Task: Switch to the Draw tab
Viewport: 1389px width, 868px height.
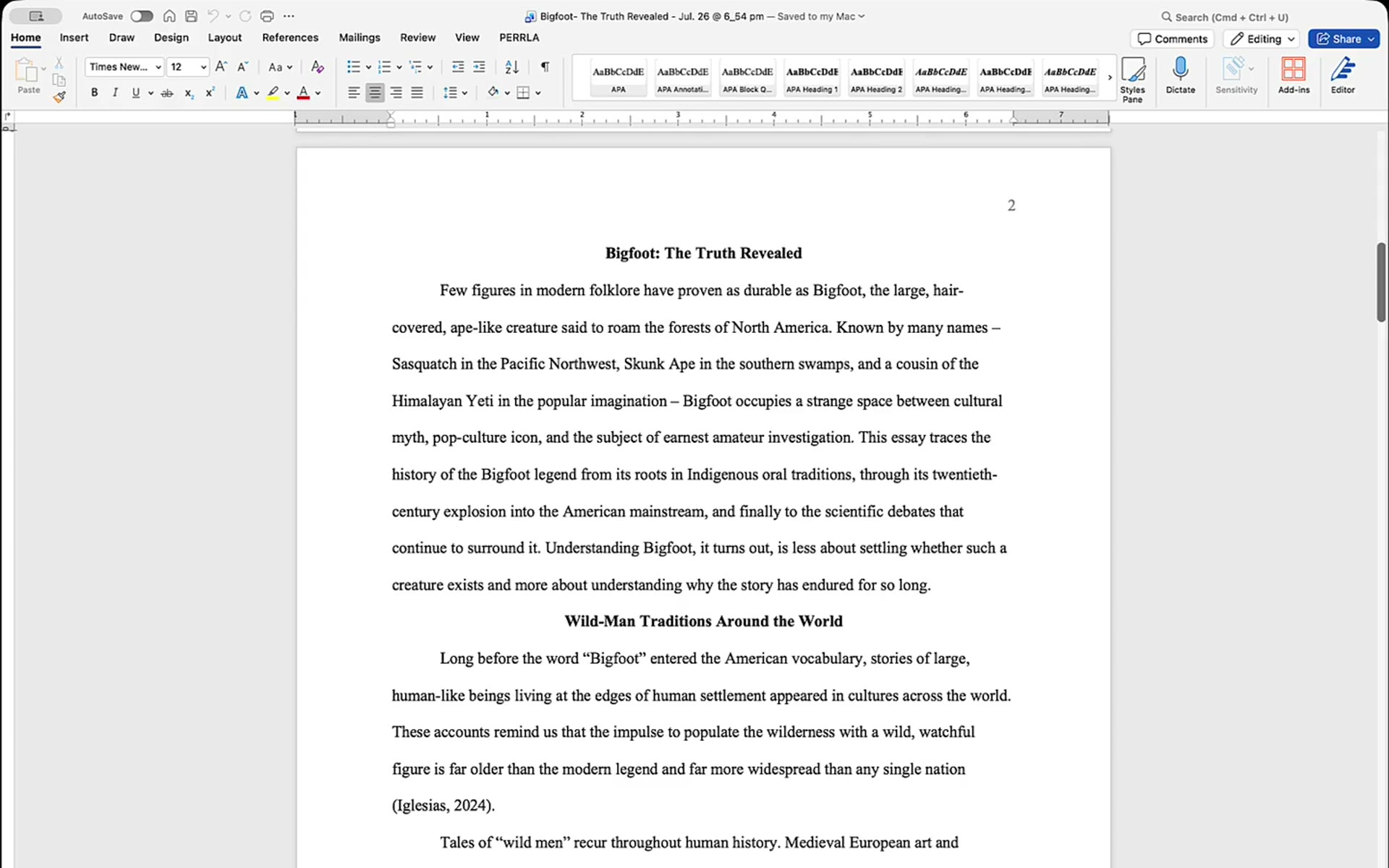Action: (x=122, y=38)
